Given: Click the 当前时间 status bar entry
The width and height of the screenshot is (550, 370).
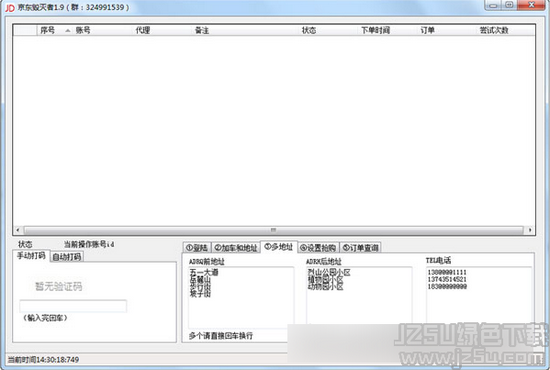Looking at the screenshot, I should 43,359.
